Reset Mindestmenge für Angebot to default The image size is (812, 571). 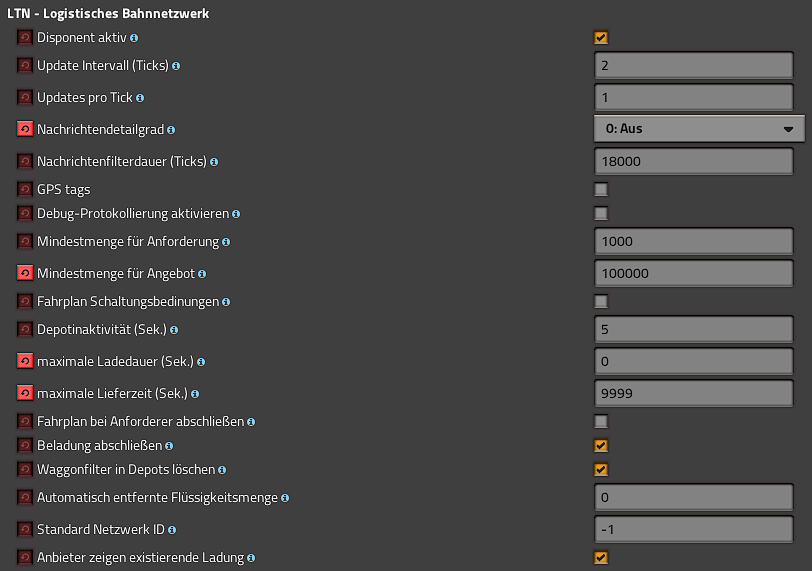point(24,273)
